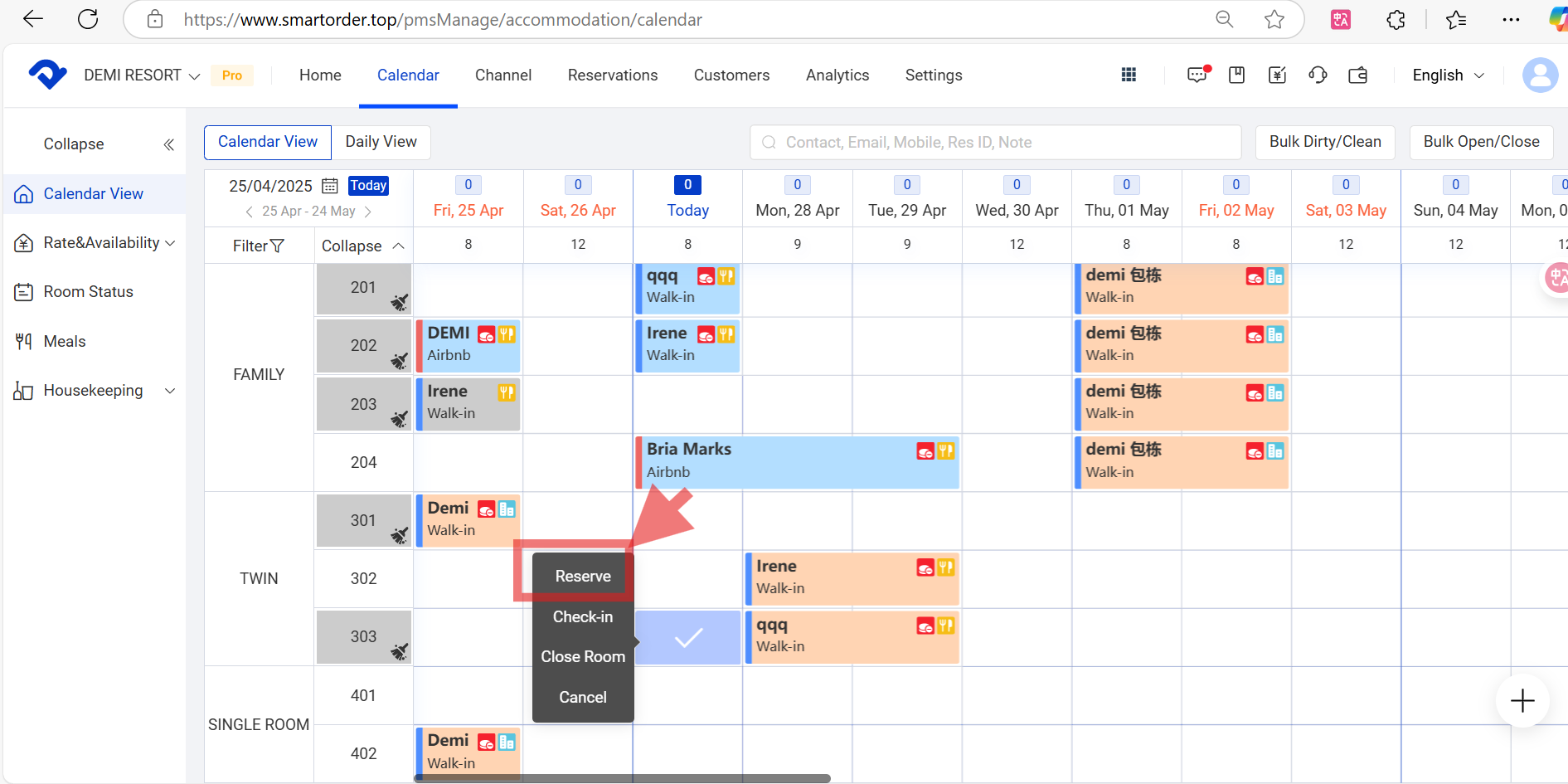
Task: Switch to Daily View
Action: click(x=381, y=142)
